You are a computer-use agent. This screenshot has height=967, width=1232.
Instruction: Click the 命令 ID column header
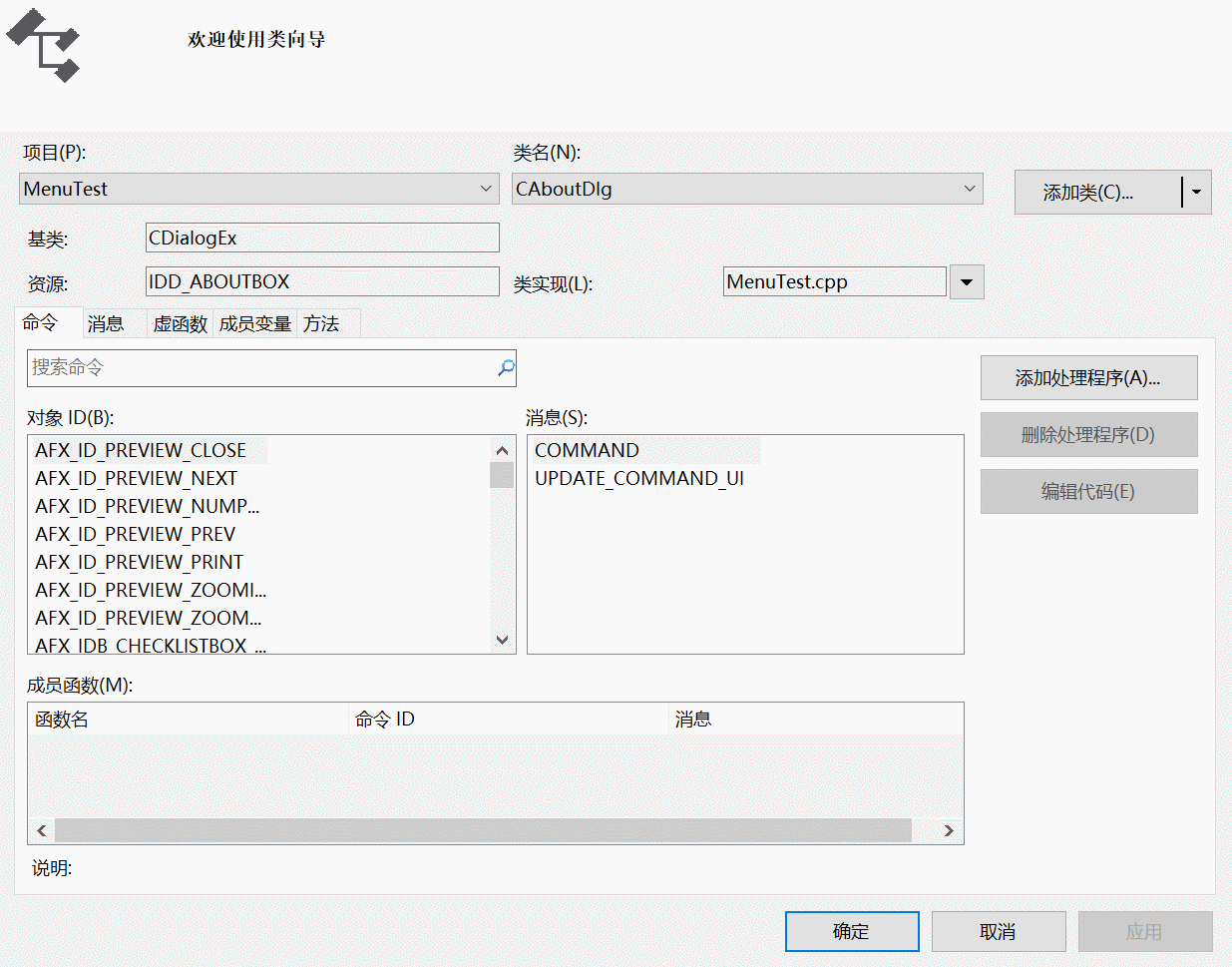tap(508, 719)
